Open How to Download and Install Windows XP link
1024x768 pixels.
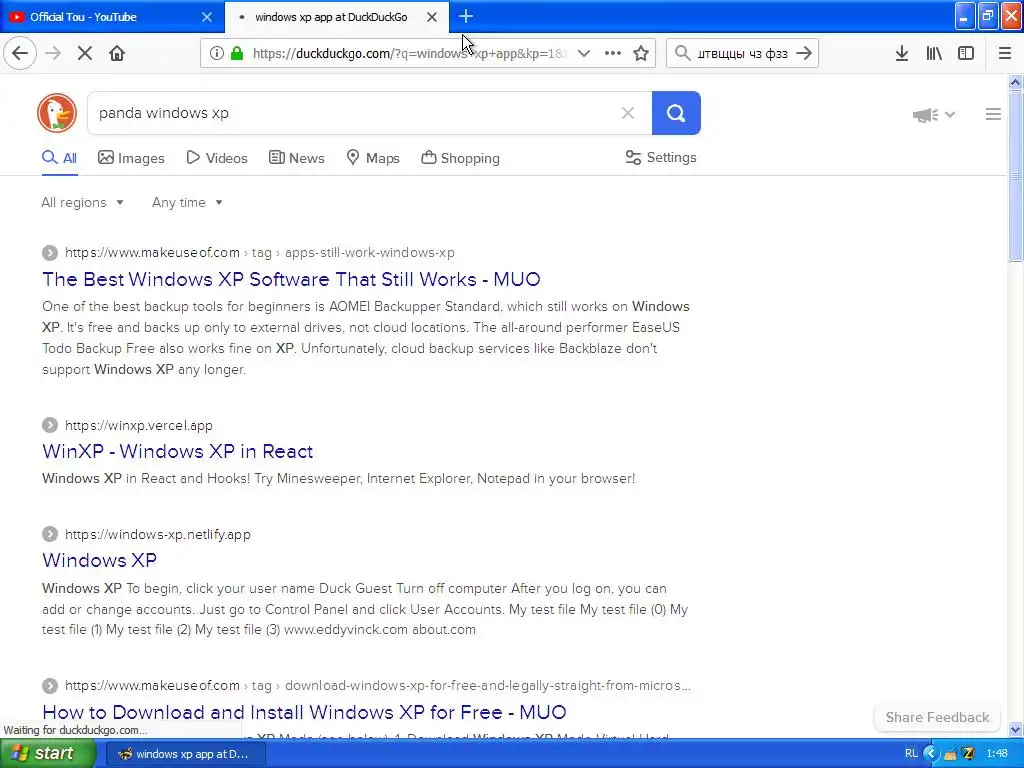[304, 712]
